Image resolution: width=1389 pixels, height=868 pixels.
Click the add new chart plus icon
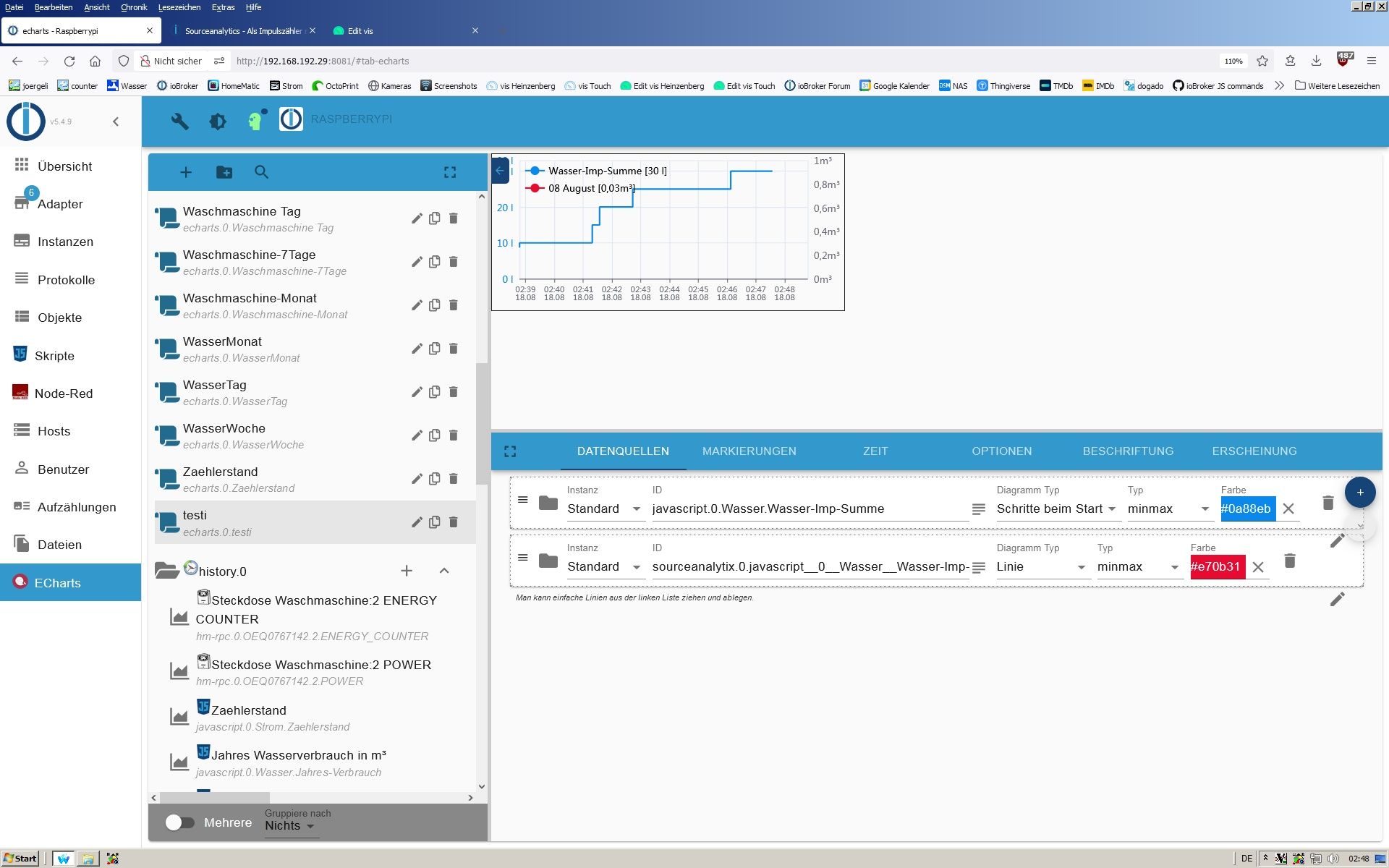click(x=186, y=172)
